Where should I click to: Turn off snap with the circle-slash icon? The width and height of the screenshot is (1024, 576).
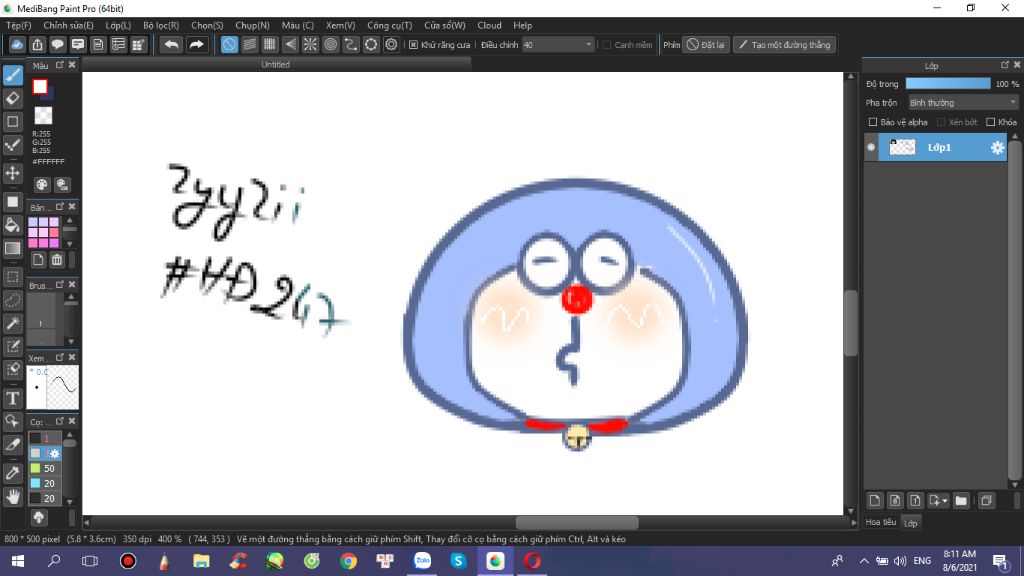229,44
